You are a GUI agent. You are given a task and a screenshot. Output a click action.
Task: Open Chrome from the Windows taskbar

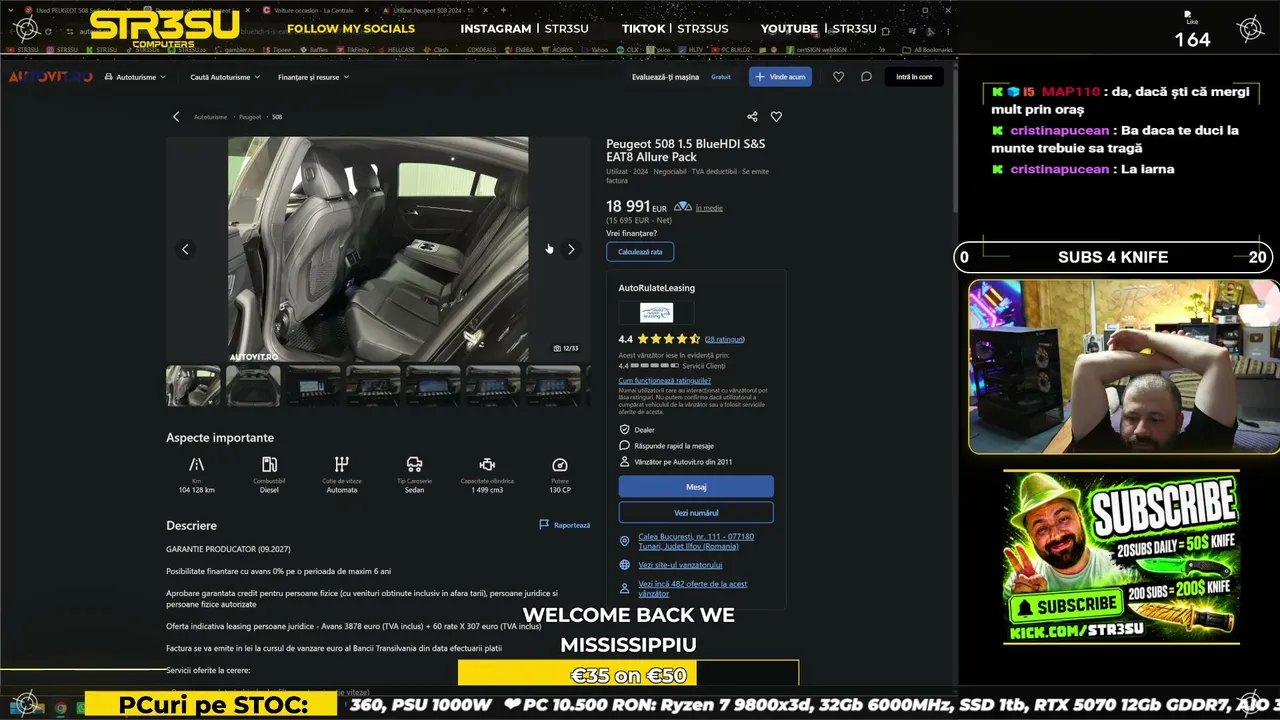61,708
